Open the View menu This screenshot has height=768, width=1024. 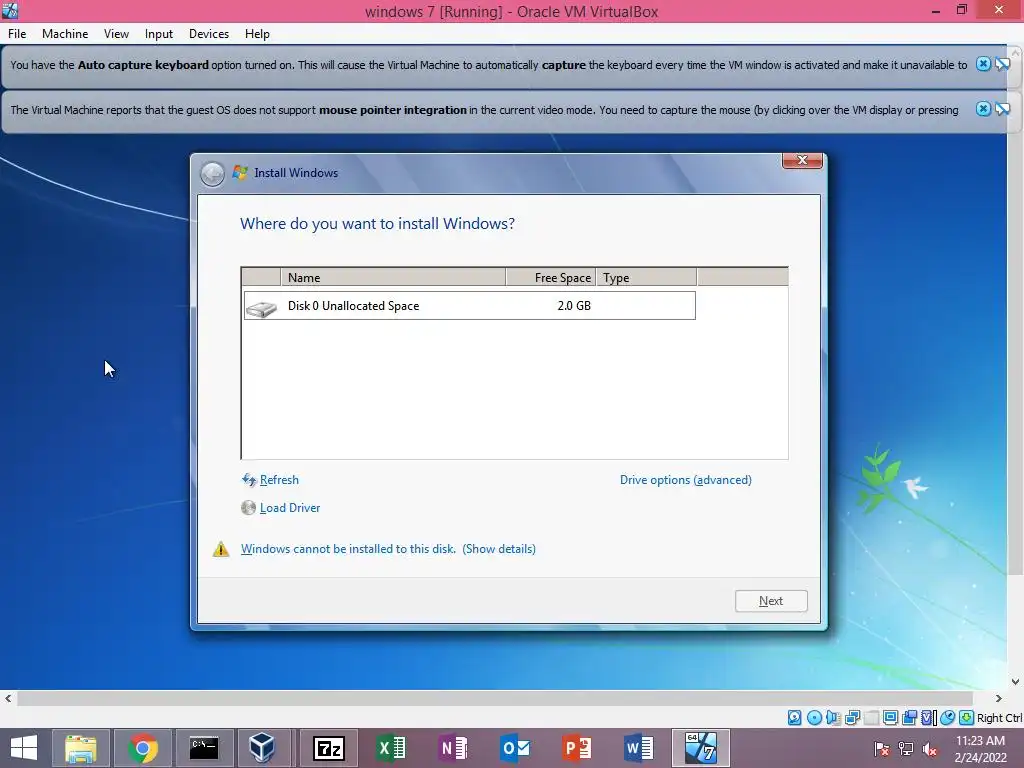(x=116, y=34)
